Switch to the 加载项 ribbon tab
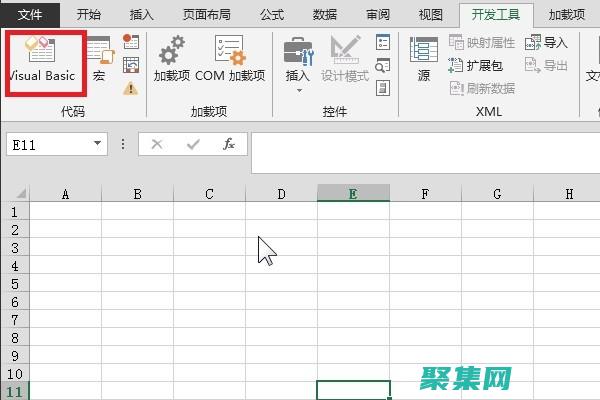The height and width of the screenshot is (400, 600). pyautogui.click(x=567, y=15)
